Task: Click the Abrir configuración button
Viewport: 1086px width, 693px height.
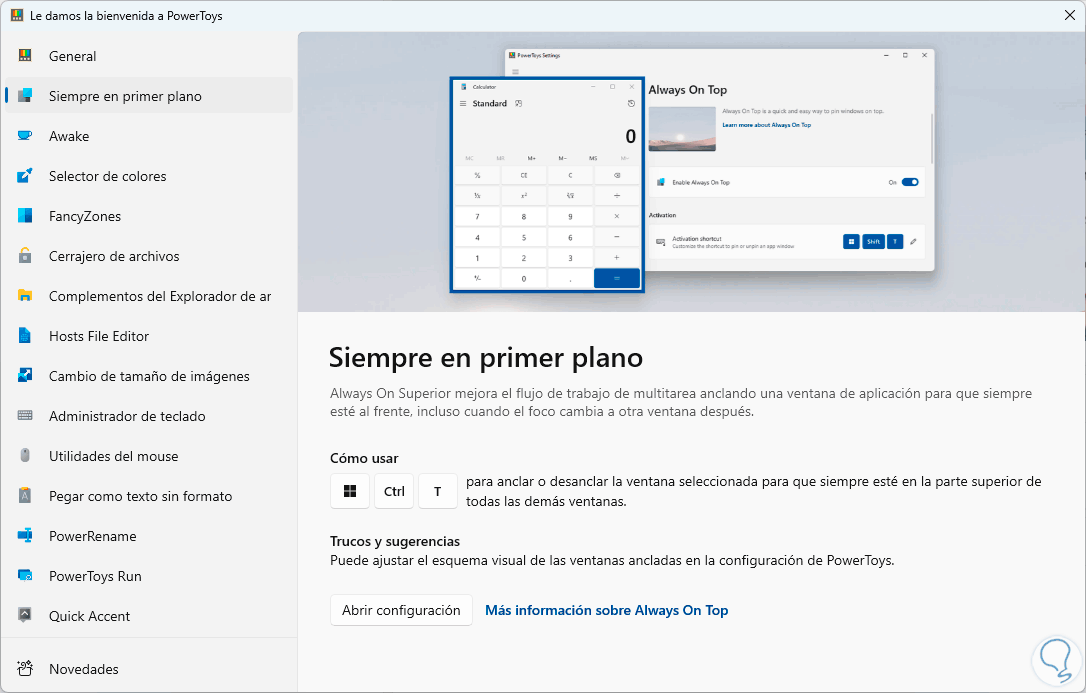Action: point(401,610)
